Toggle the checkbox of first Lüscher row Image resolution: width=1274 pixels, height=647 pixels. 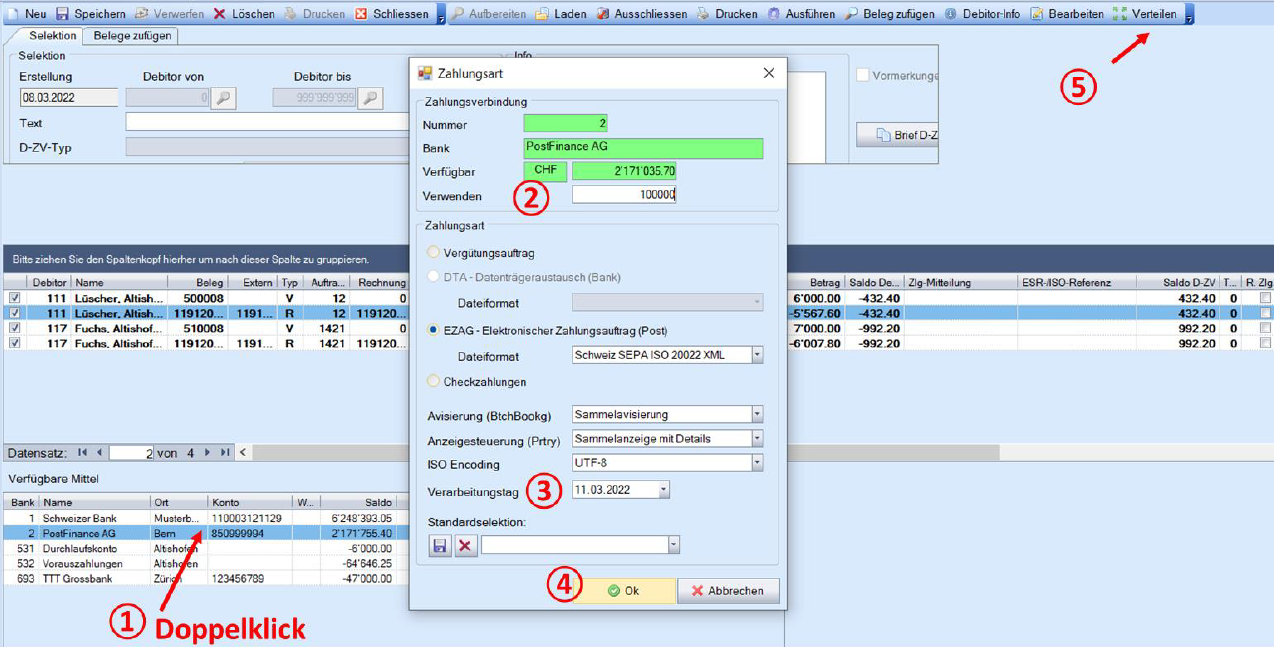14,298
